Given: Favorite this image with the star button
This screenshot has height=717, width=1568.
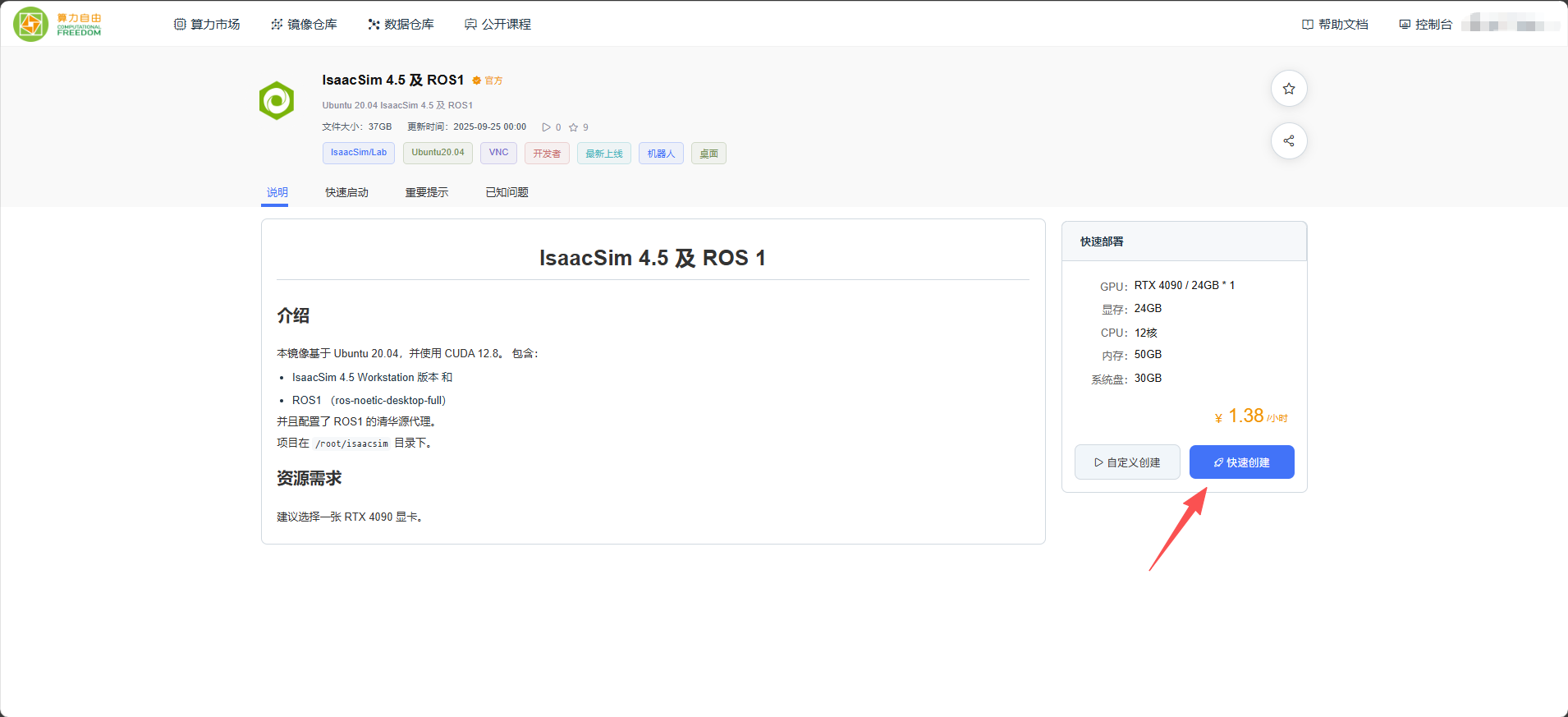Looking at the screenshot, I should [x=1289, y=89].
